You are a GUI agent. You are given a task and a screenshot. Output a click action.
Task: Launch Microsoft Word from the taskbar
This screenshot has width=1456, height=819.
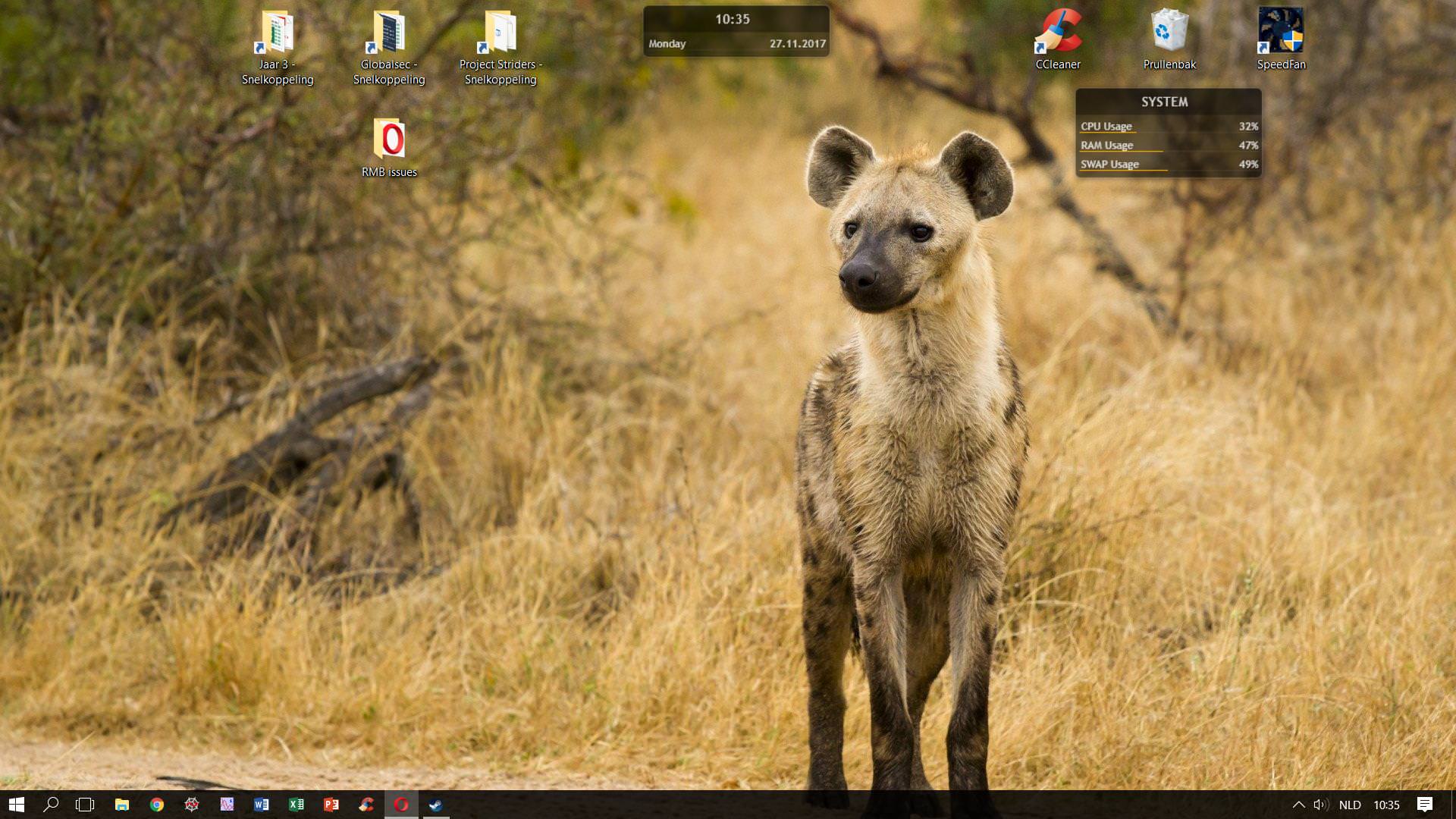(x=262, y=805)
